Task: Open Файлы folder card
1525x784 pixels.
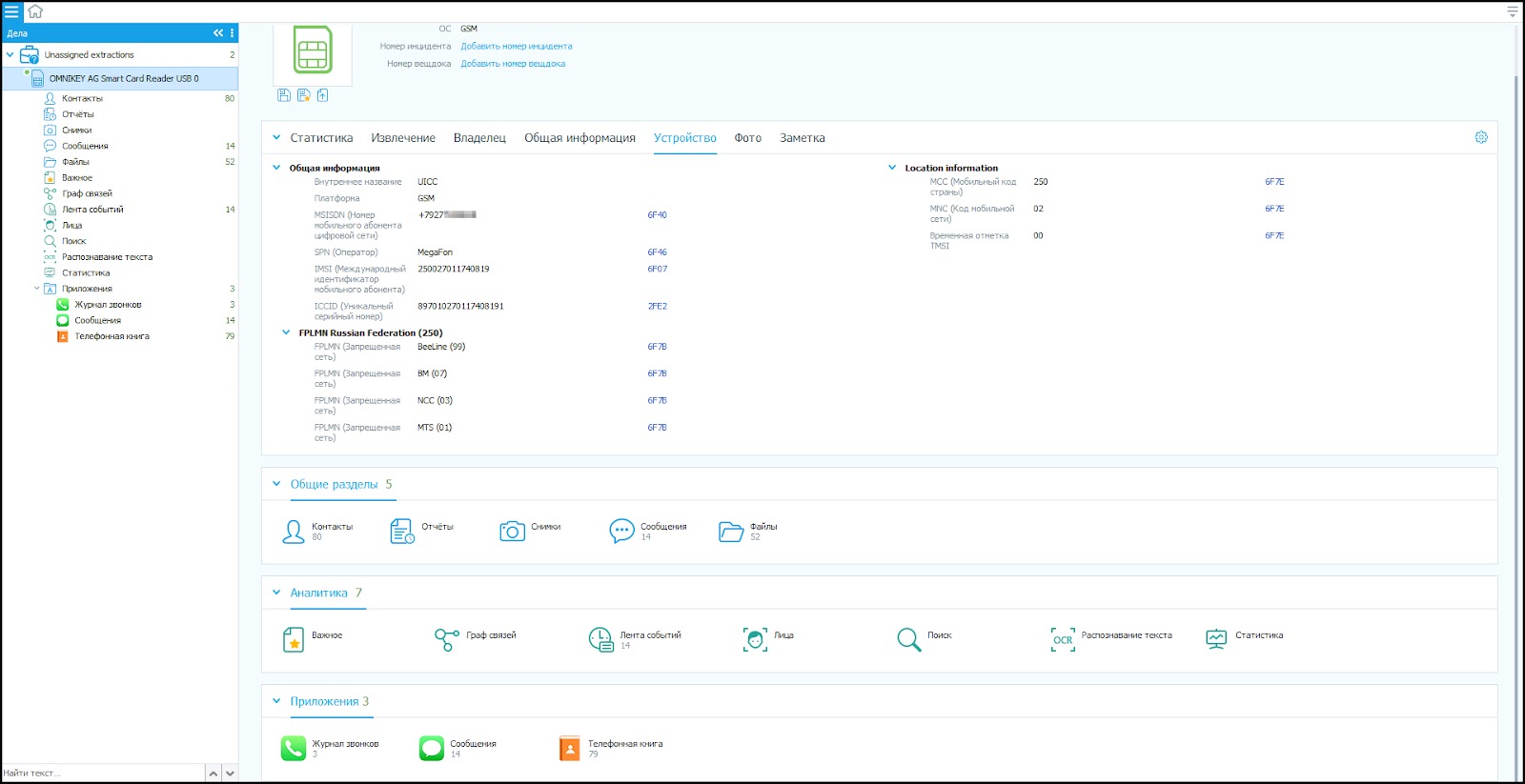Action: click(748, 532)
